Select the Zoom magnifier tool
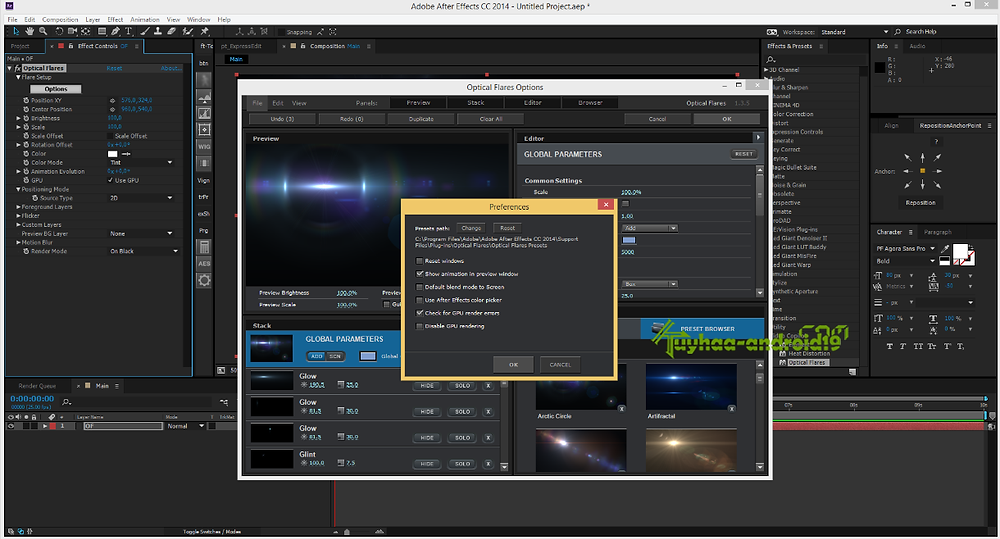 click(x=43, y=31)
